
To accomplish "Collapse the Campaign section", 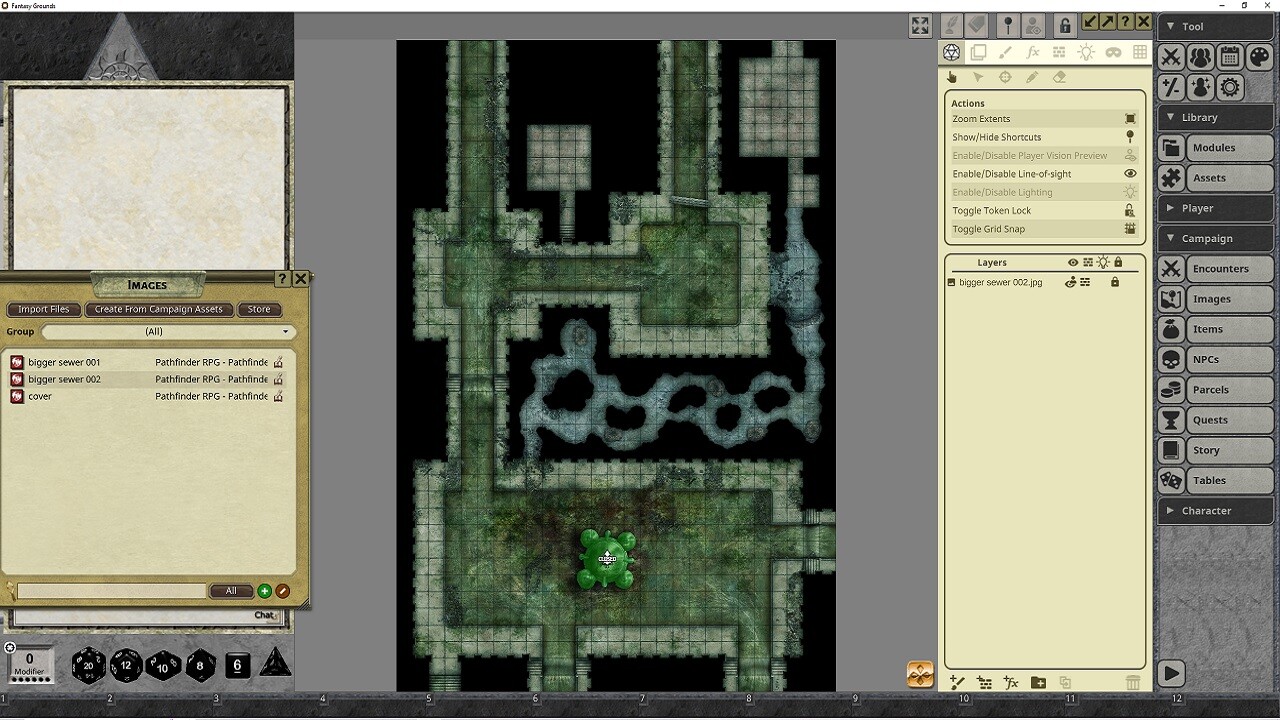I will [1215, 238].
